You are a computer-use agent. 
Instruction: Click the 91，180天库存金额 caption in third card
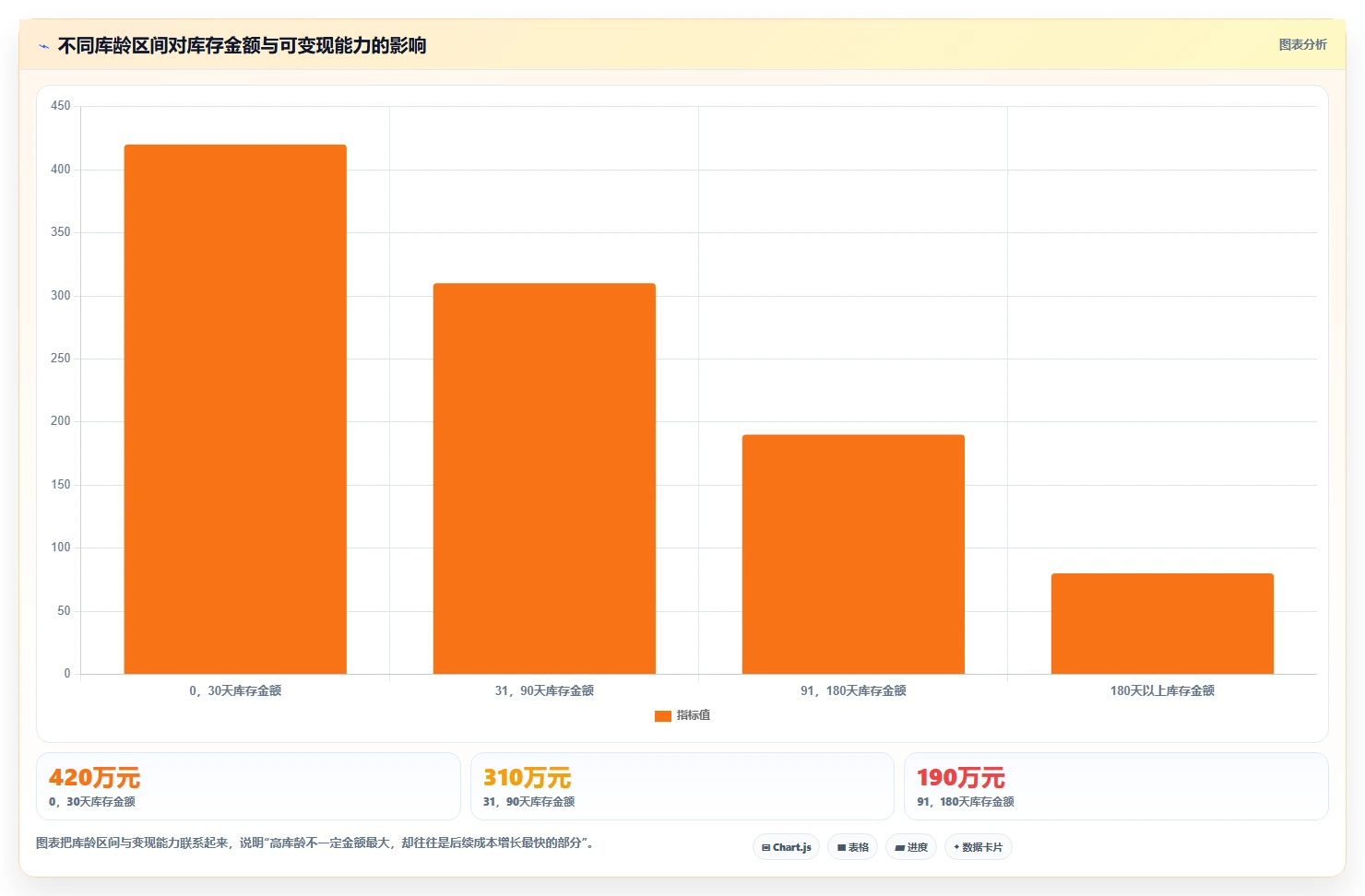[x=966, y=802]
